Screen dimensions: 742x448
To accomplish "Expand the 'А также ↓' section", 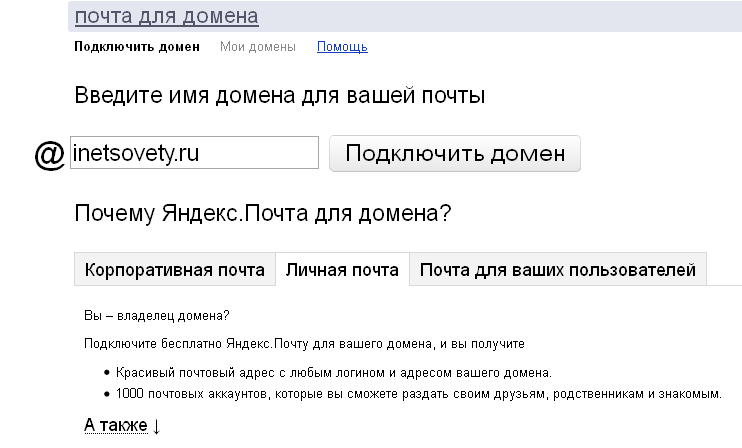I will [x=123, y=425].
